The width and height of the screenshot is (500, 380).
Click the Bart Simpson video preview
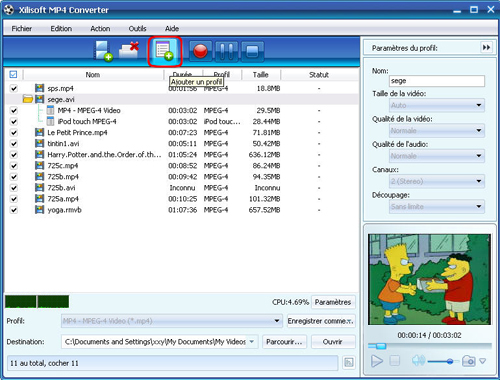pyautogui.click(x=429, y=279)
